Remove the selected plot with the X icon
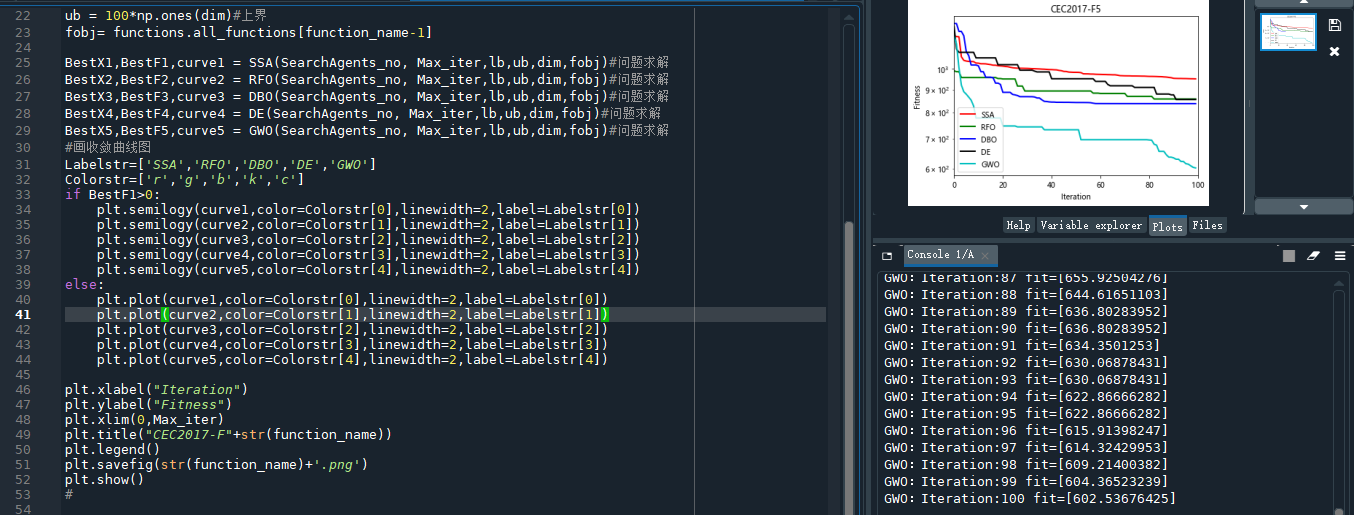The width and height of the screenshot is (1354, 515). pyautogui.click(x=1334, y=51)
